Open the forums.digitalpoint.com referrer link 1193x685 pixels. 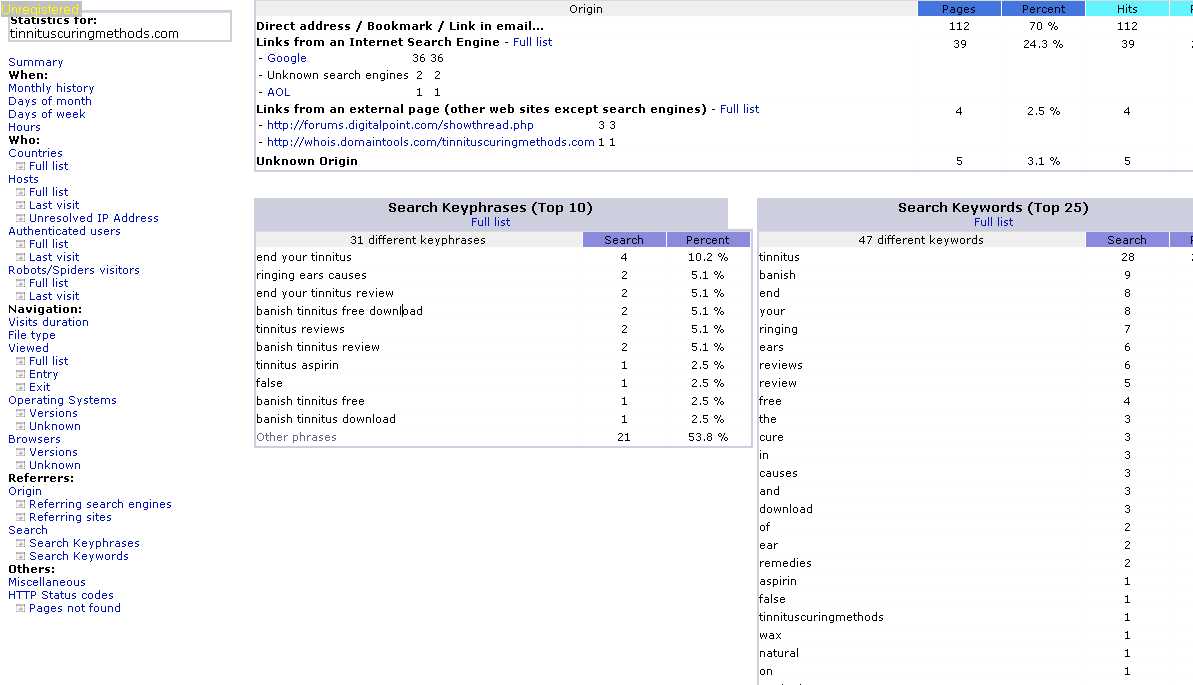[400, 125]
